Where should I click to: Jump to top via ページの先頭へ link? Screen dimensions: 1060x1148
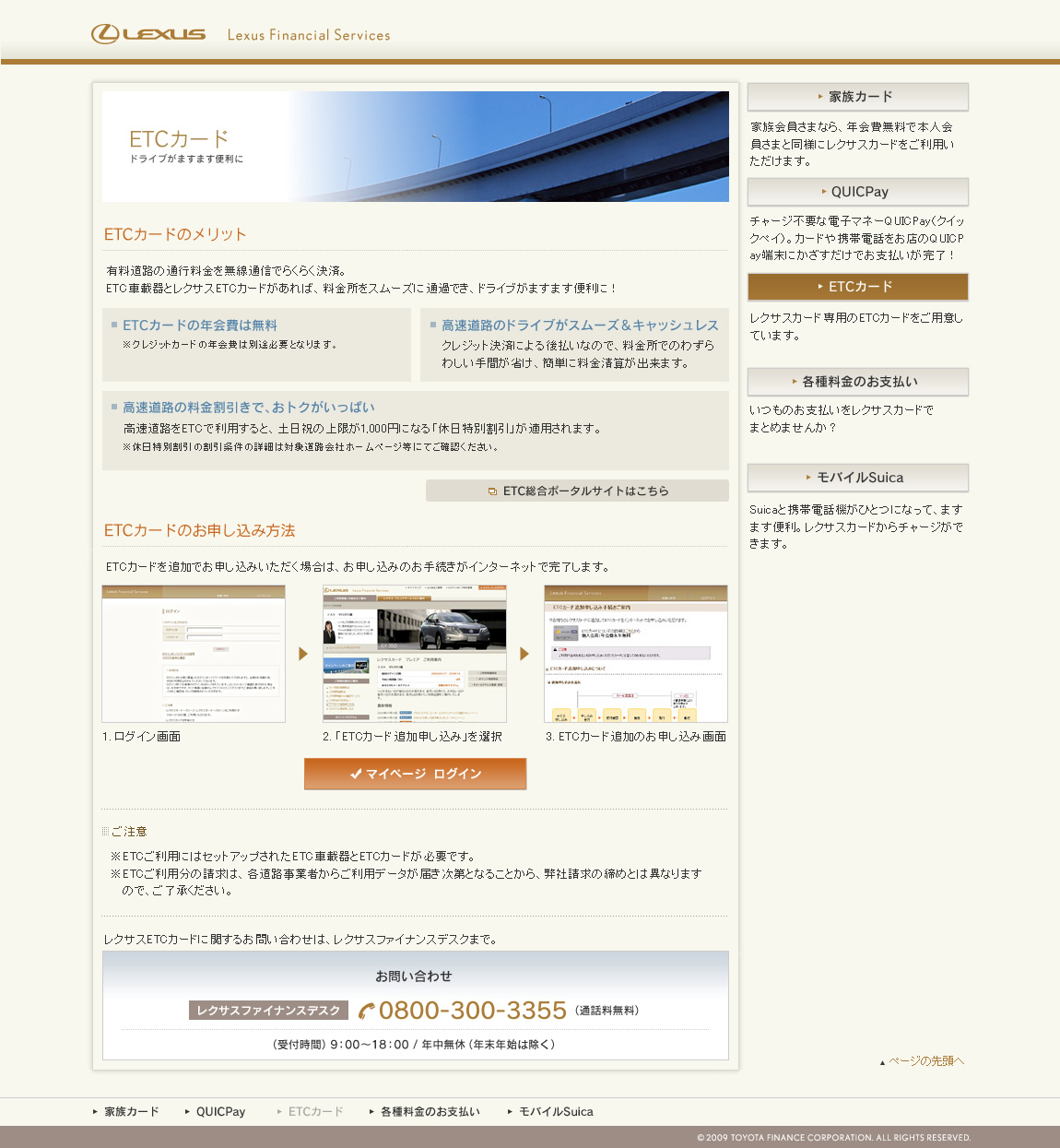click(x=925, y=1061)
